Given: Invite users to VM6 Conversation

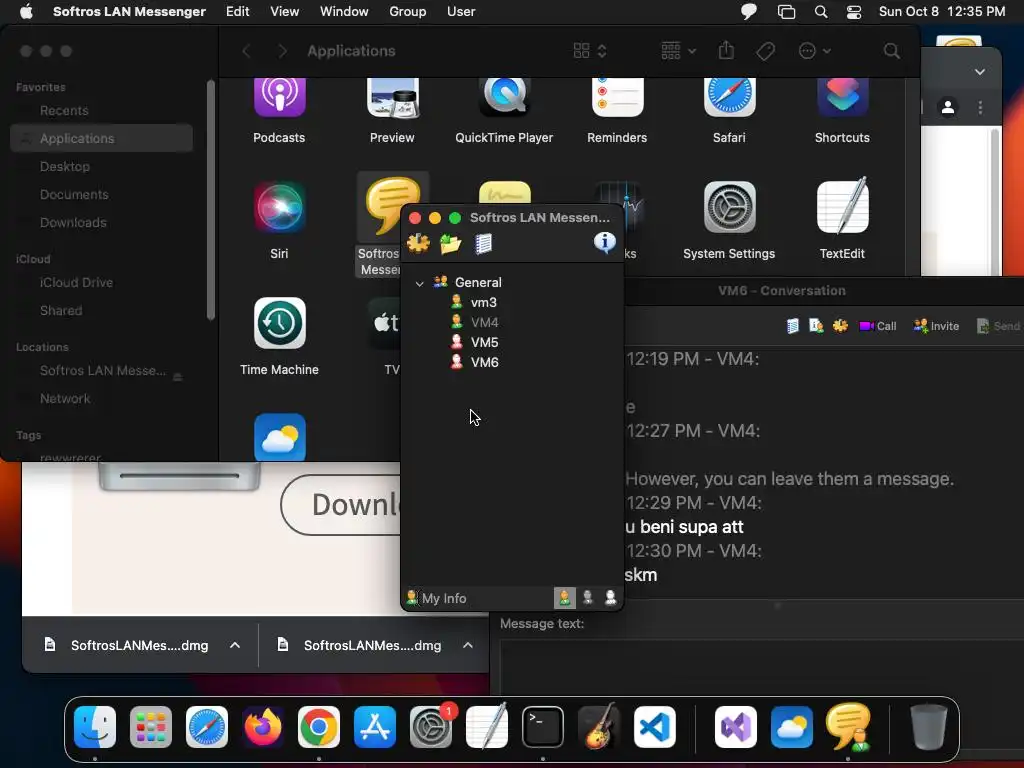Looking at the screenshot, I should [936, 326].
